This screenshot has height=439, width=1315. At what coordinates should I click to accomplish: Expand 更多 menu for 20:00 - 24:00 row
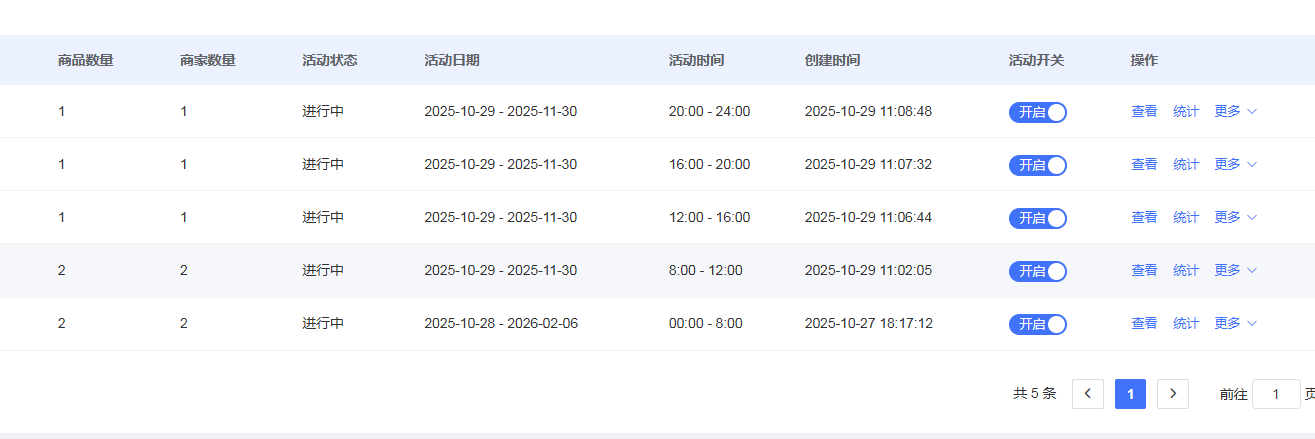pos(1235,112)
